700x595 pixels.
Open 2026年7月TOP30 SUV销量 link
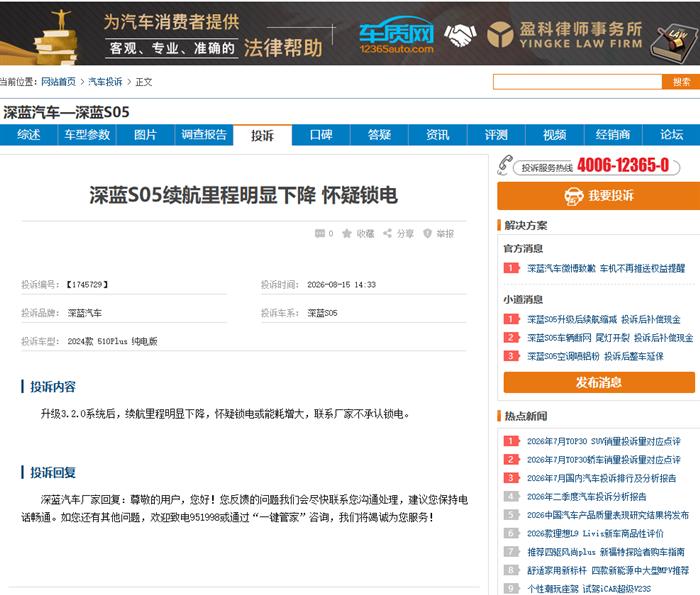(x=604, y=441)
